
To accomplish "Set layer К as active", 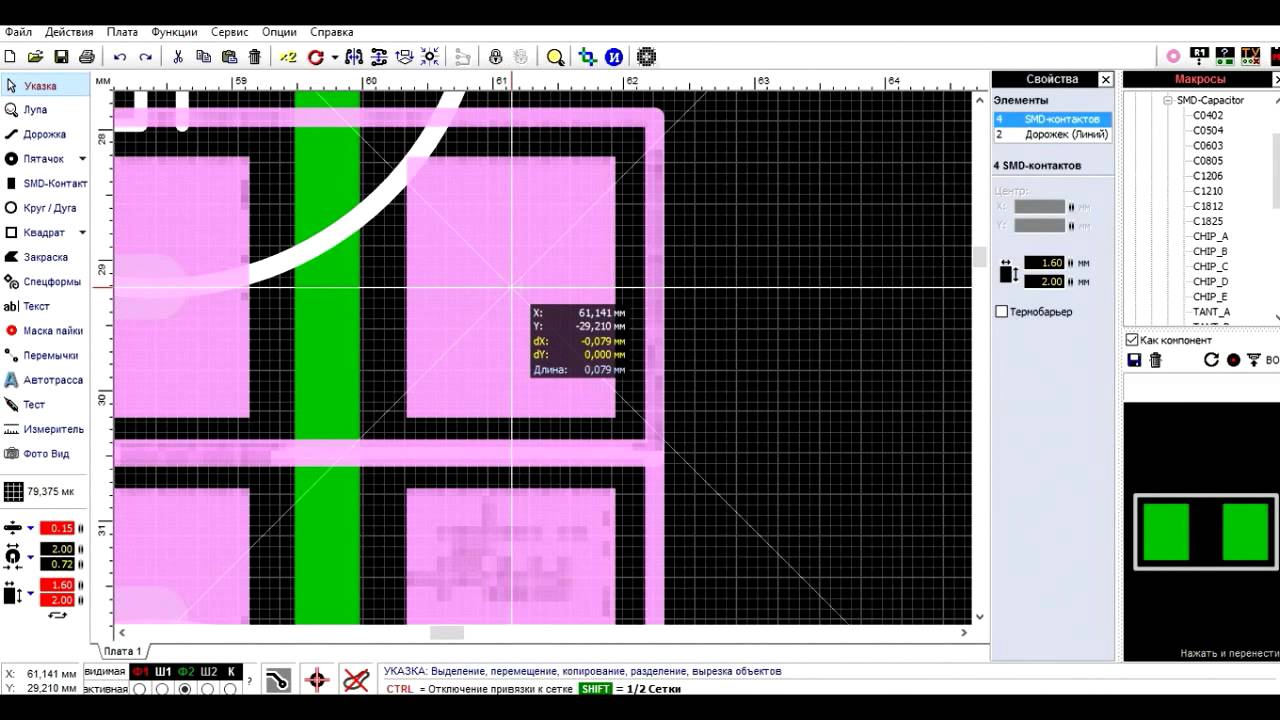I will (230, 689).
